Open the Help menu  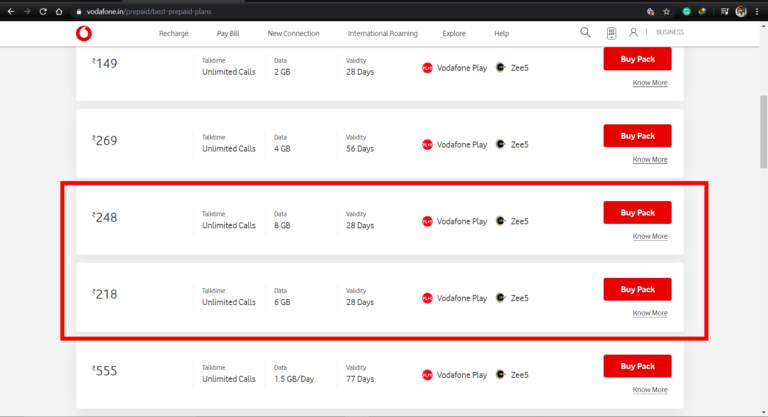(x=502, y=33)
